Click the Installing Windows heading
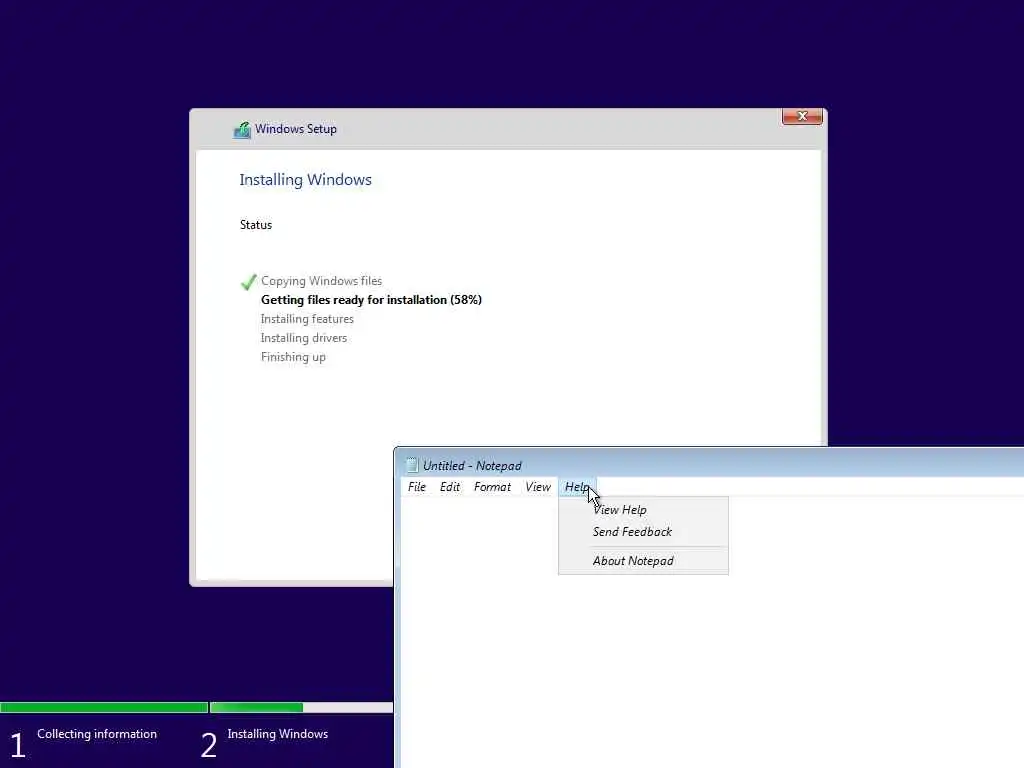The width and height of the screenshot is (1024, 768). coord(306,180)
